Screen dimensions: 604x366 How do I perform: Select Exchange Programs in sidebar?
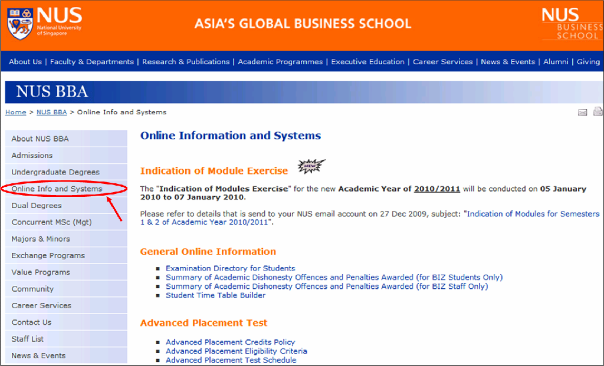tap(66, 255)
